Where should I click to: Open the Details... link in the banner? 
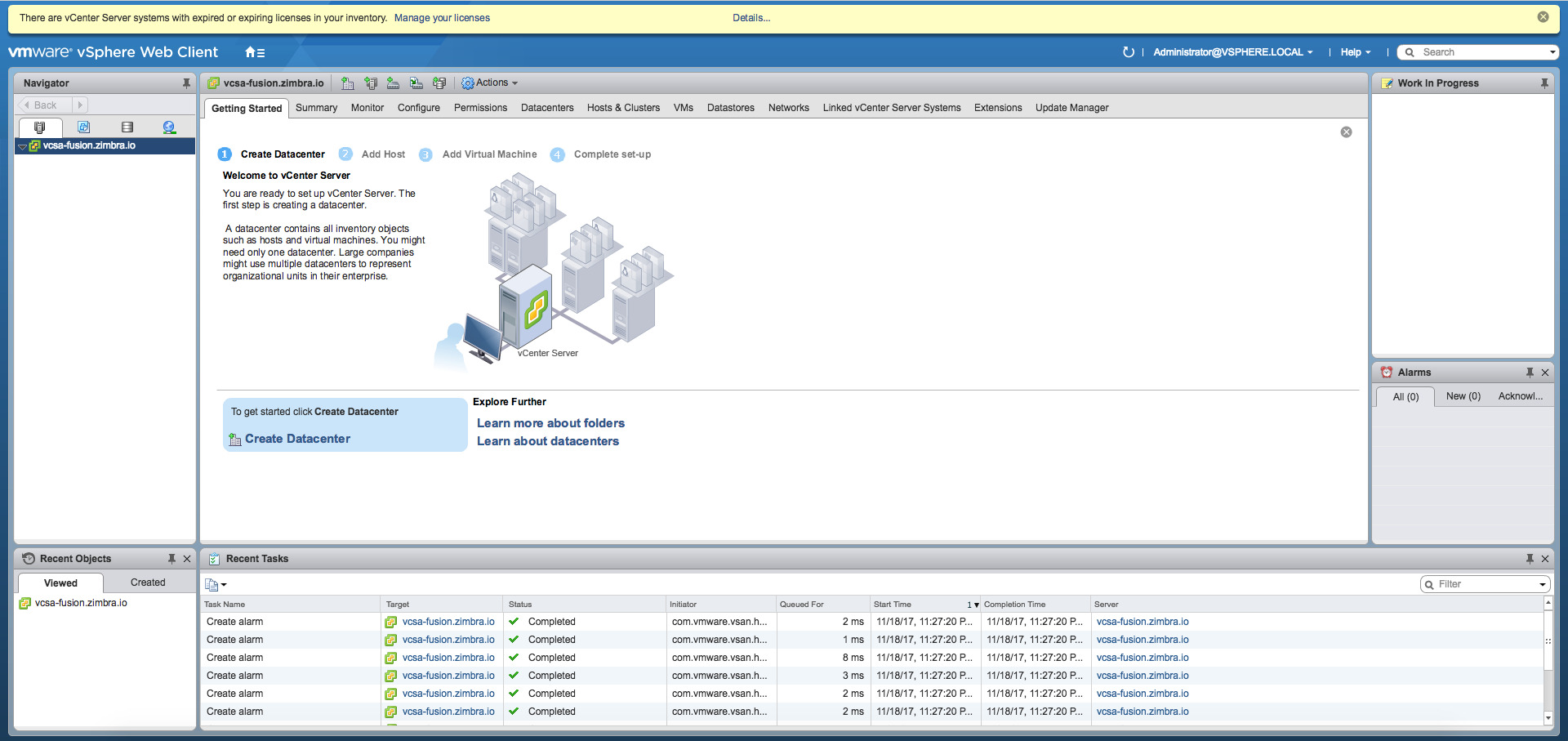751,18
